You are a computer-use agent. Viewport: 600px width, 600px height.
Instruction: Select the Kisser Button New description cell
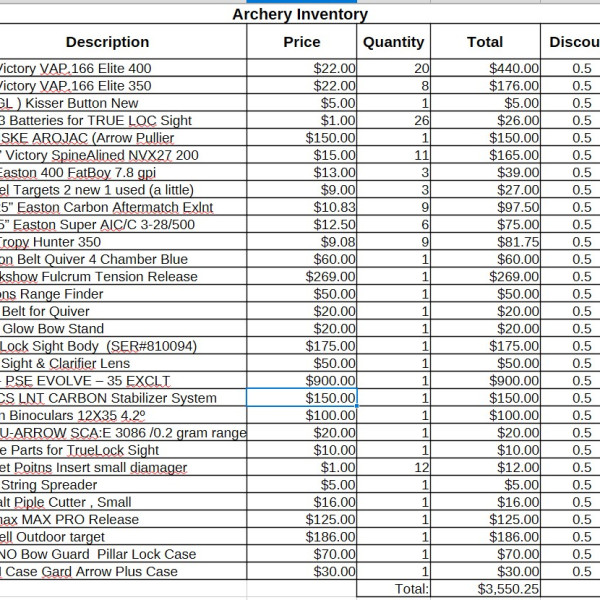123,103
